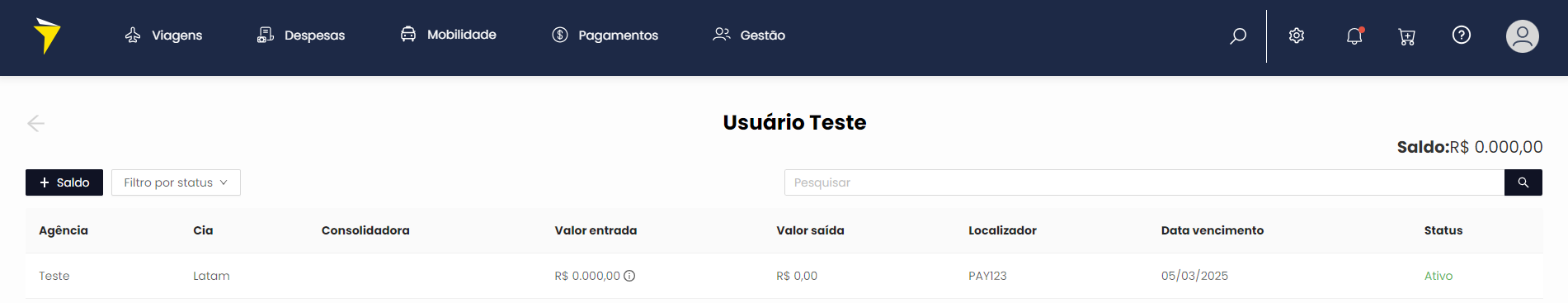This screenshot has width=1568, height=303.
Task: Open the notifications bell
Action: coord(1354,36)
